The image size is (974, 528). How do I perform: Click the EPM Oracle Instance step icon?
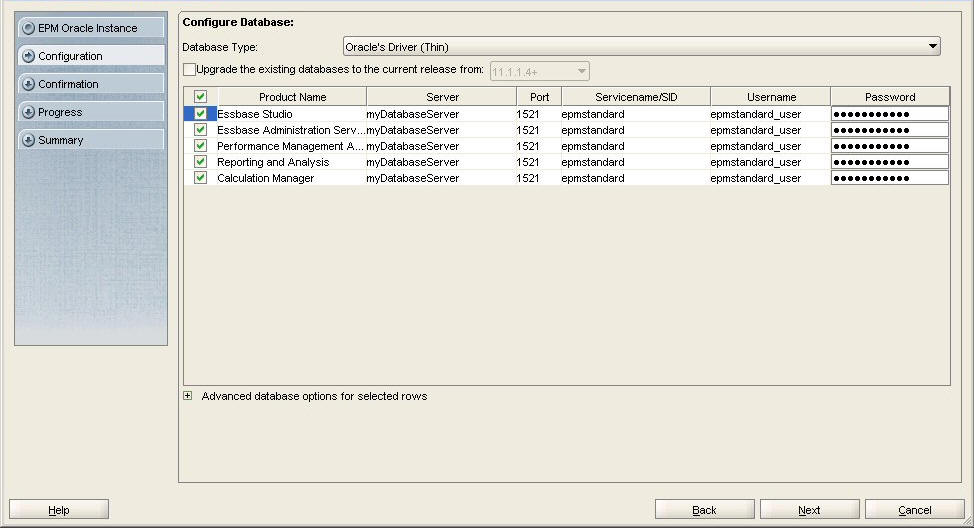[x=28, y=28]
